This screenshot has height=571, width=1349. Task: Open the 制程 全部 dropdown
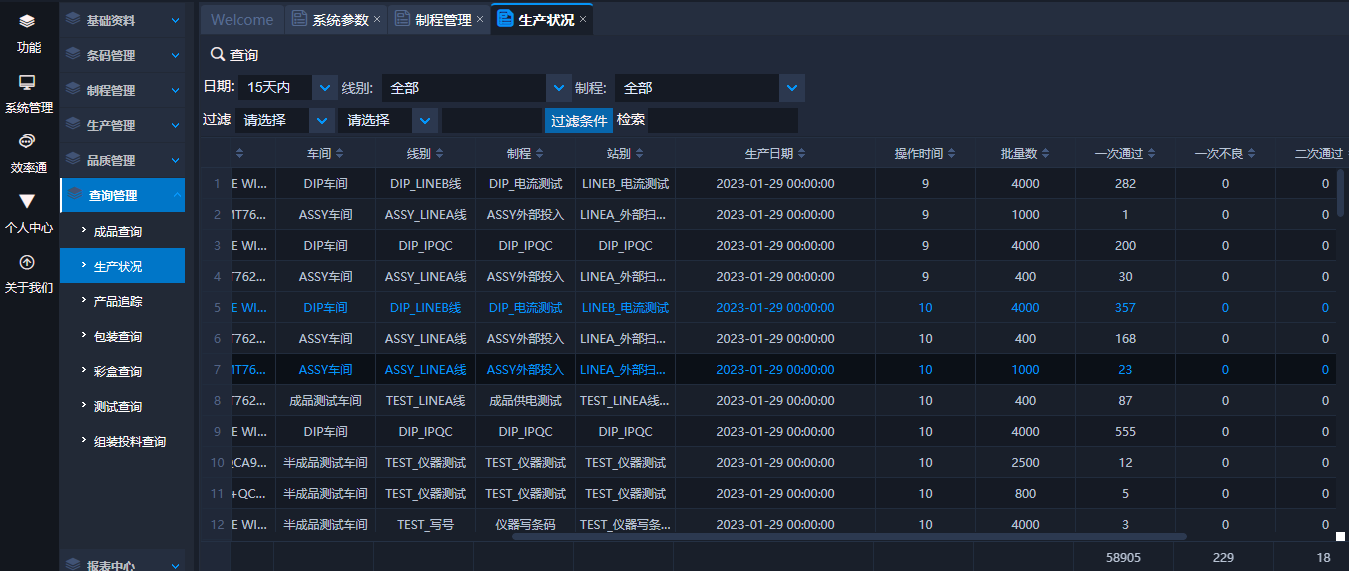click(791, 88)
